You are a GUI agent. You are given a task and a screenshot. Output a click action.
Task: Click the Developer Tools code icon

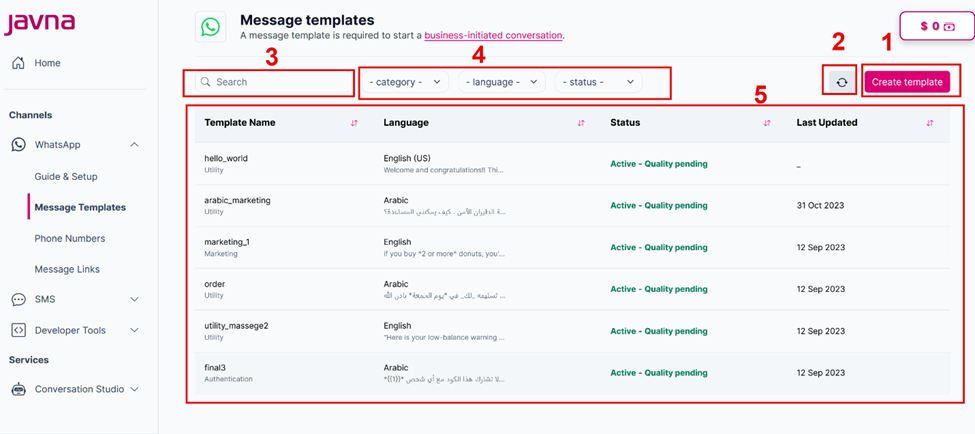pyautogui.click(x=19, y=331)
